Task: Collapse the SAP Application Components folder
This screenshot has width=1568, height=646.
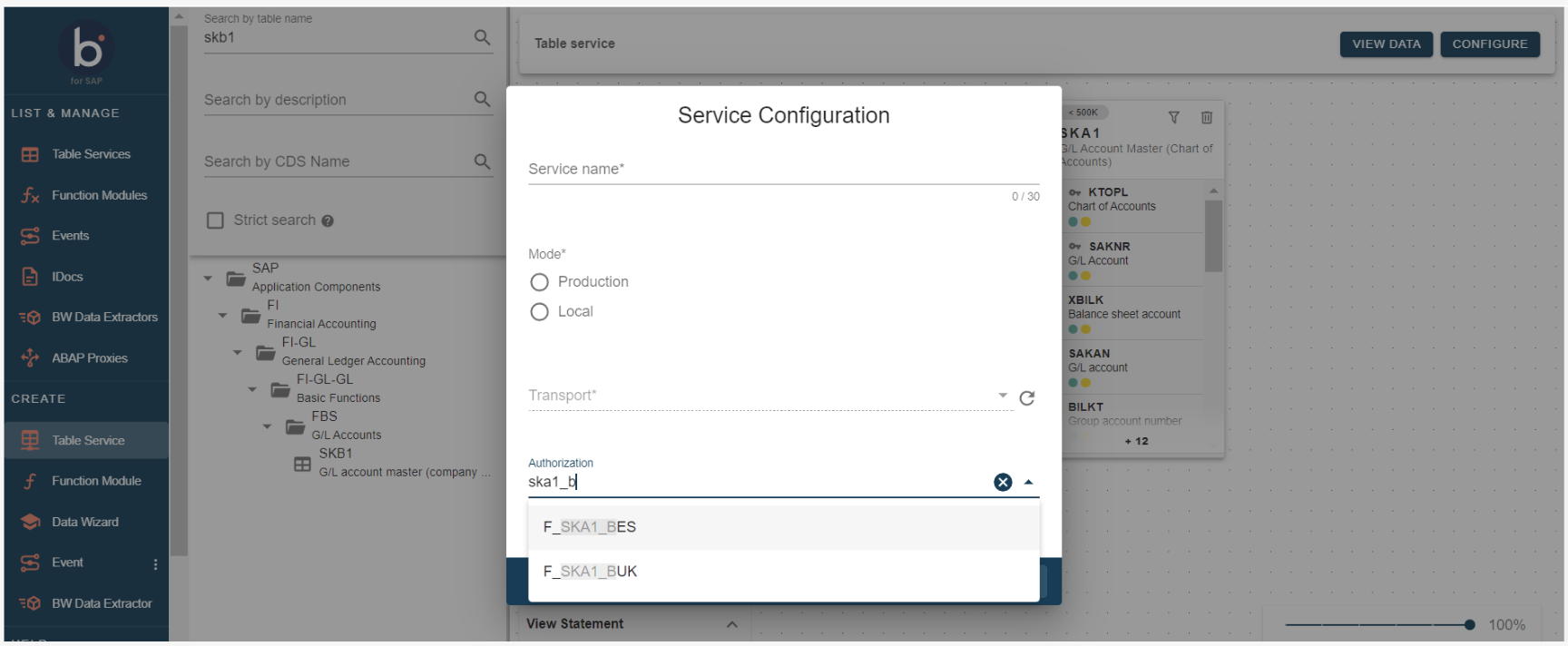Action: click(x=208, y=279)
